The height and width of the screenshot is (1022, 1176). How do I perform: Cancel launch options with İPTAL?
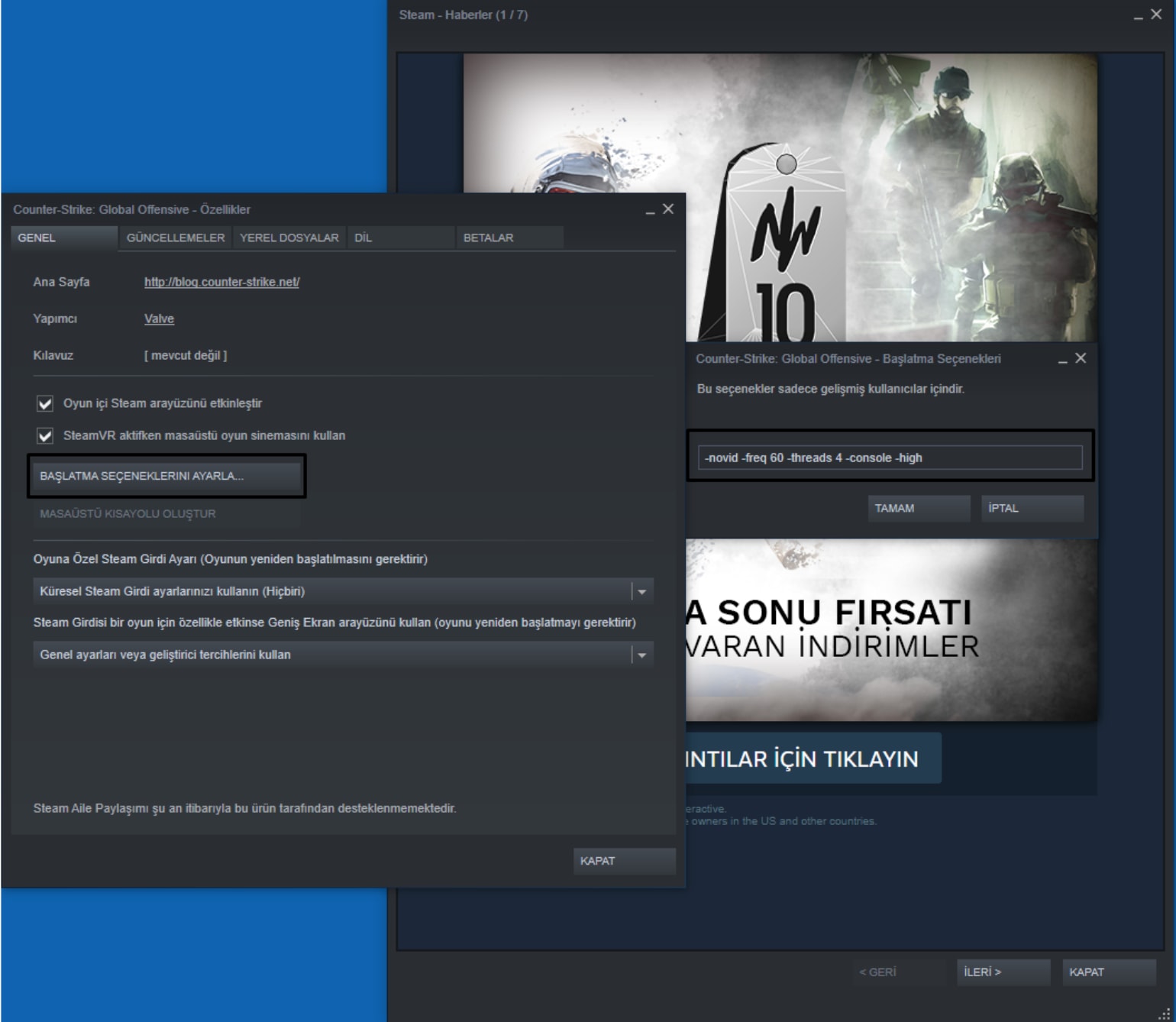pos(1031,508)
